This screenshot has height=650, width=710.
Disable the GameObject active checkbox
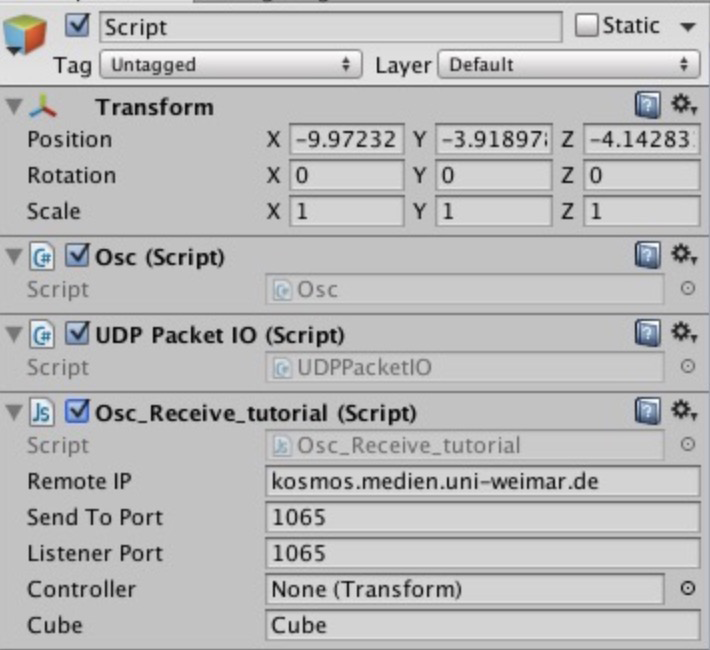pos(77,25)
